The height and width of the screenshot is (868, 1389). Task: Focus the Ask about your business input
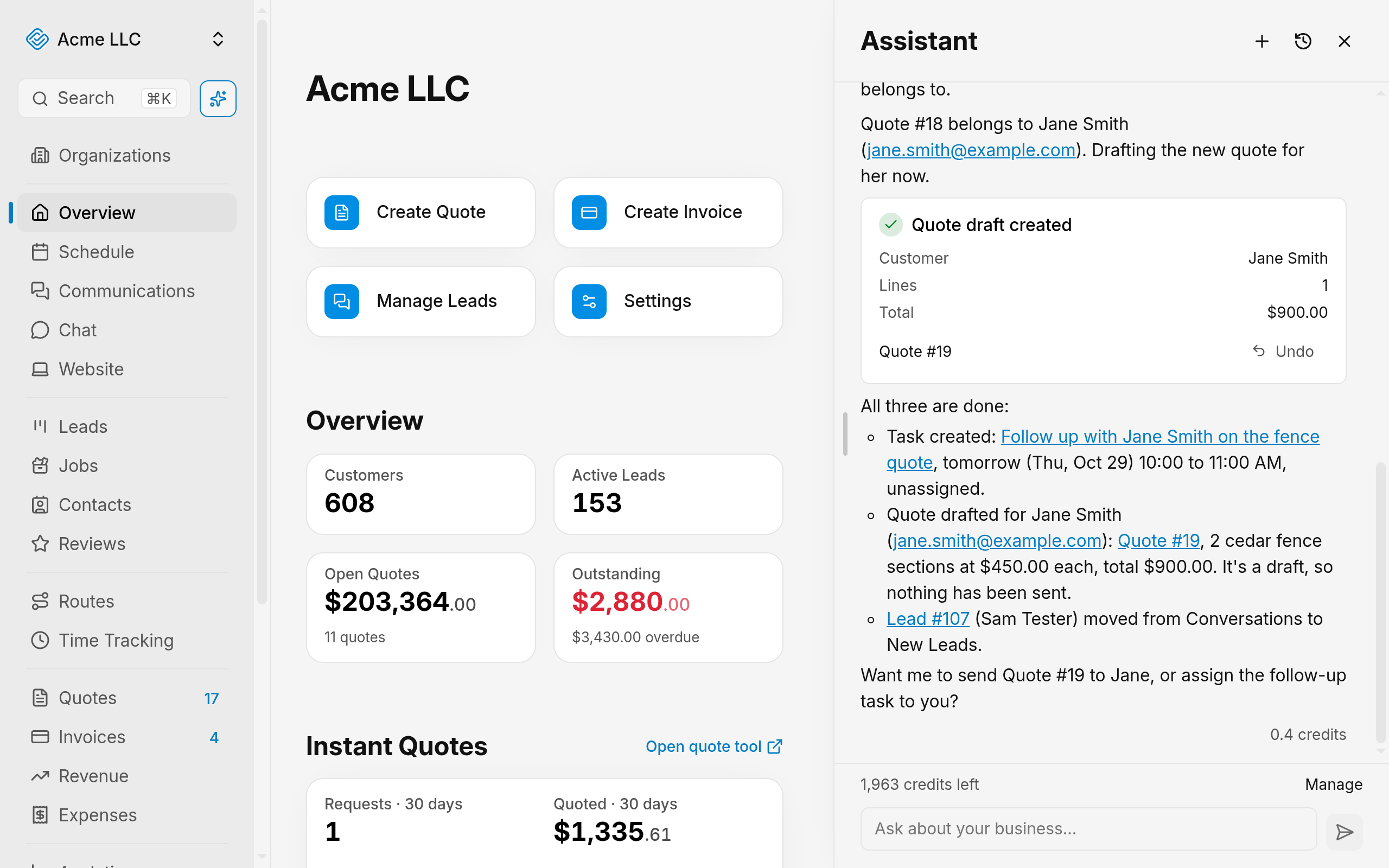pos(1088,829)
